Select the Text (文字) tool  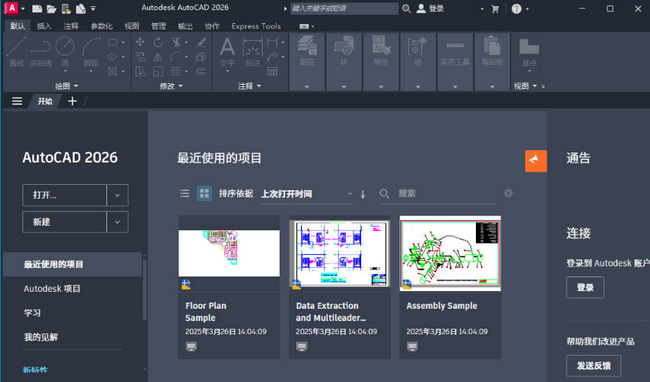pyautogui.click(x=227, y=53)
